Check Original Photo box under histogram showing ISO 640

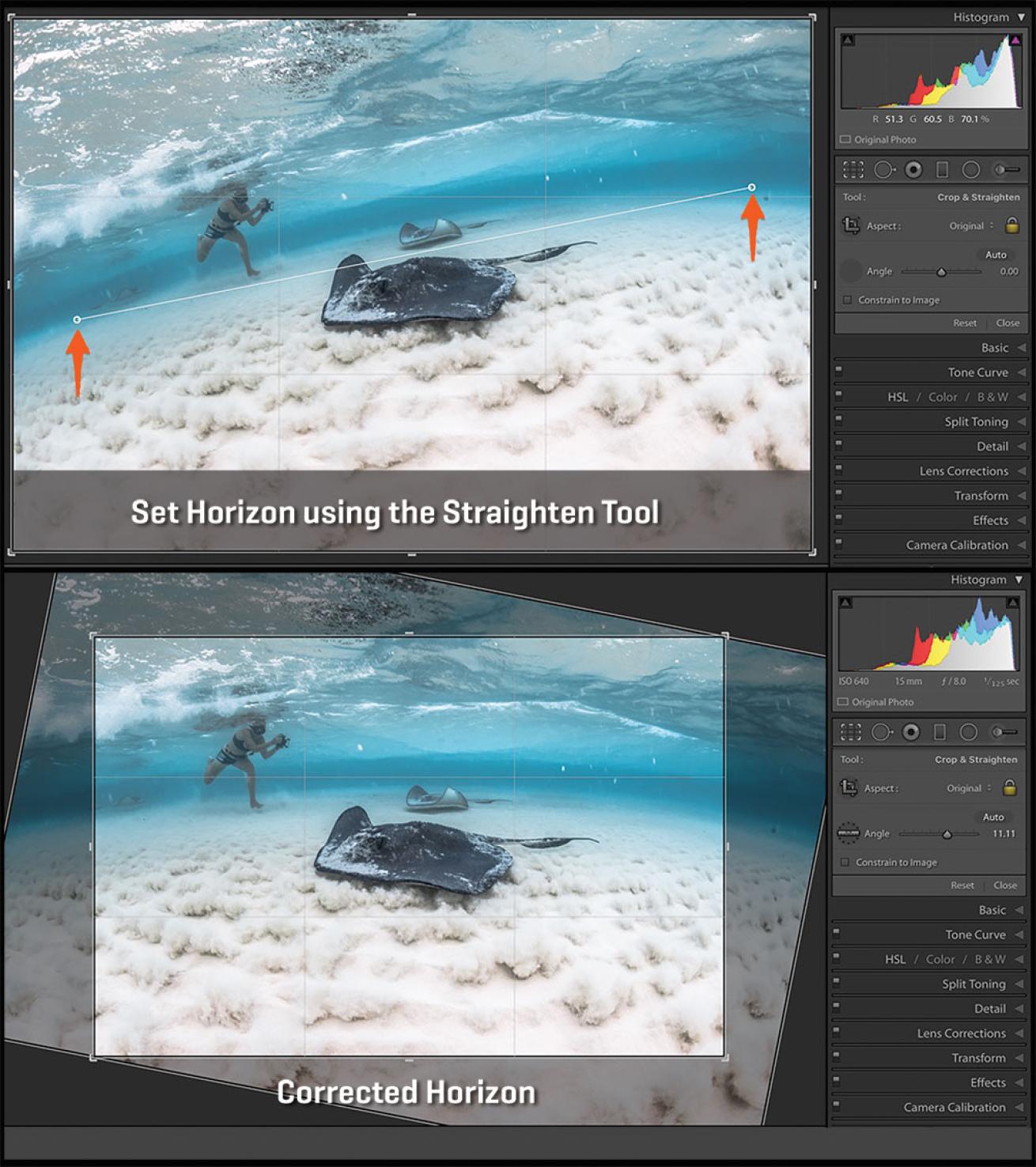845,702
